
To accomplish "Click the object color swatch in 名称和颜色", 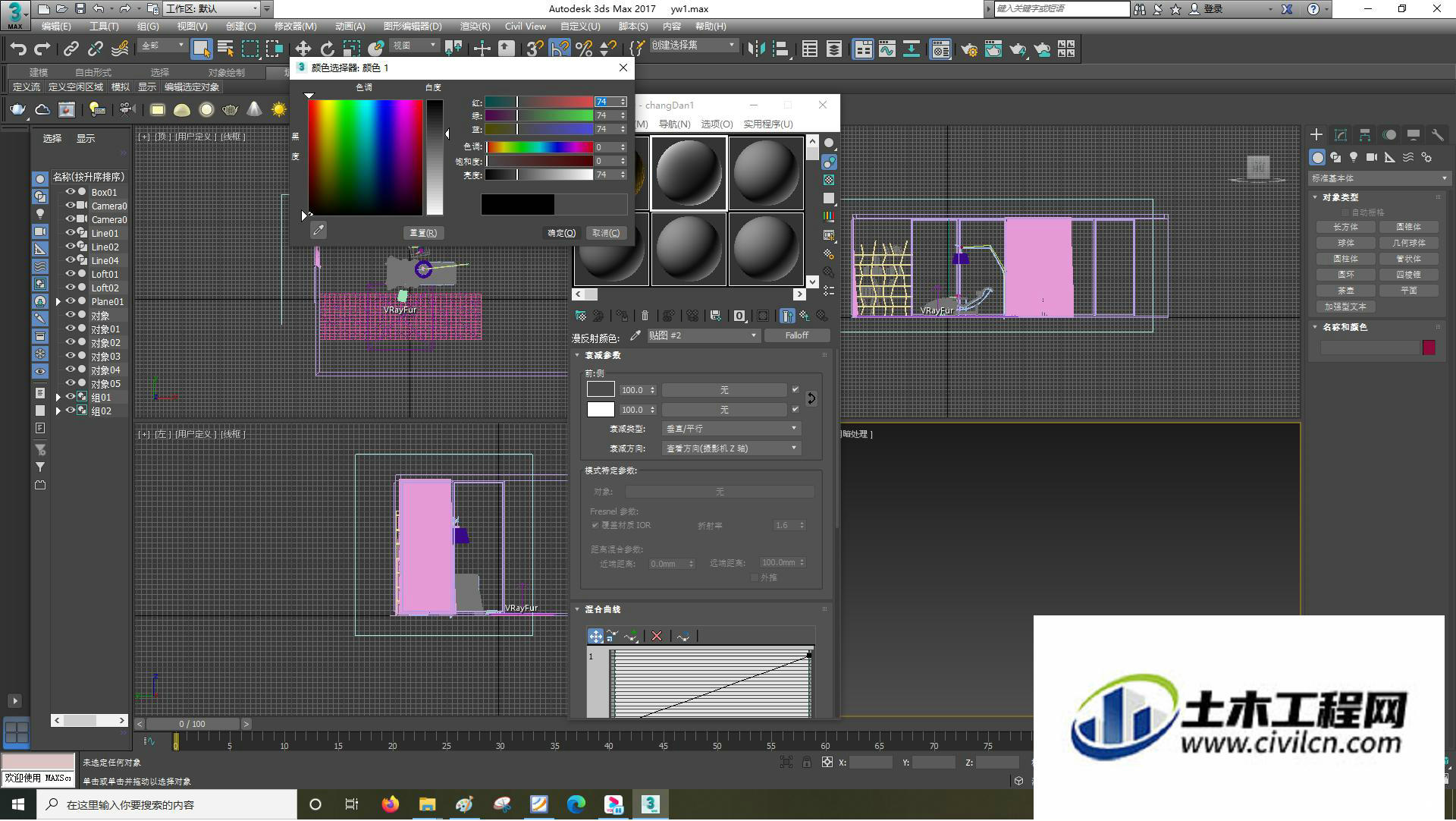I will click(x=1429, y=348).
